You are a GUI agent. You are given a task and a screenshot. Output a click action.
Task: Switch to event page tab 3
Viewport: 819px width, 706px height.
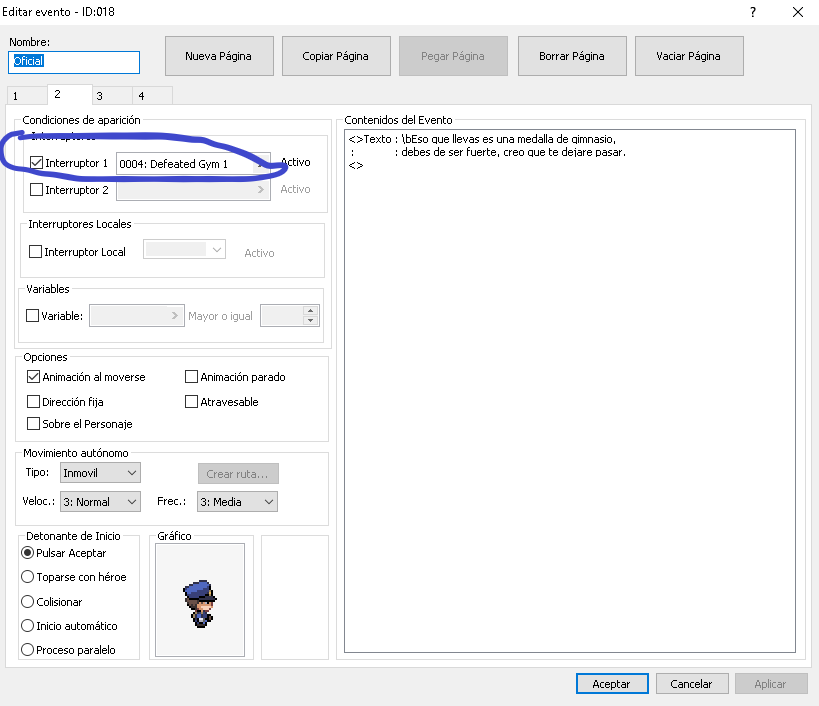99,96
